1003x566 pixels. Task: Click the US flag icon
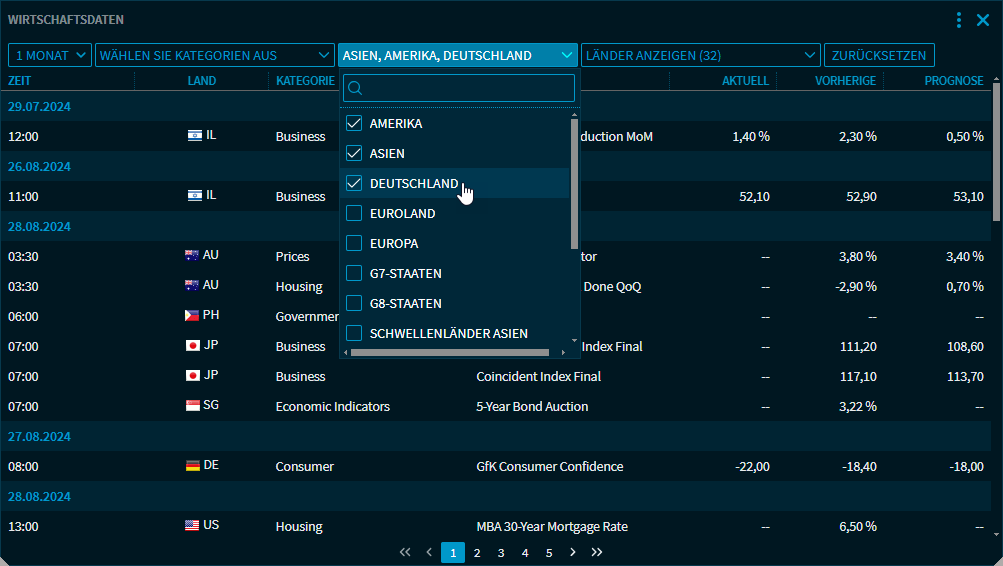pos(193,526)
